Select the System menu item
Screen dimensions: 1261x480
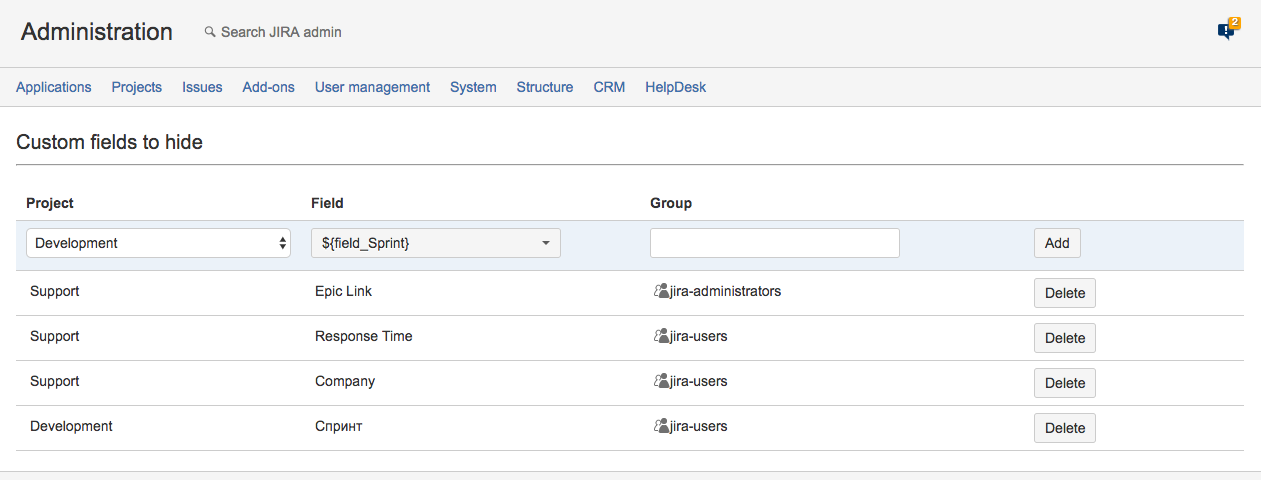(x=473, y=87)
